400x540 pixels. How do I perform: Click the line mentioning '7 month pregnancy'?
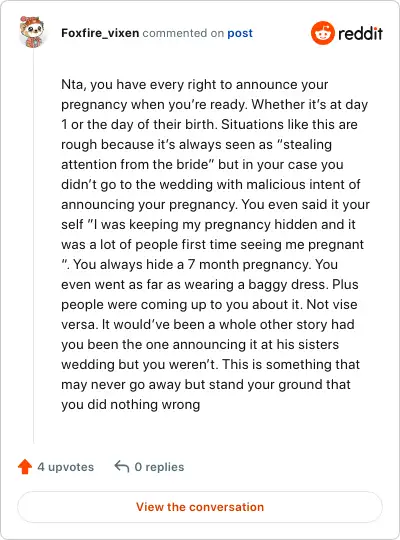(199, 264)
